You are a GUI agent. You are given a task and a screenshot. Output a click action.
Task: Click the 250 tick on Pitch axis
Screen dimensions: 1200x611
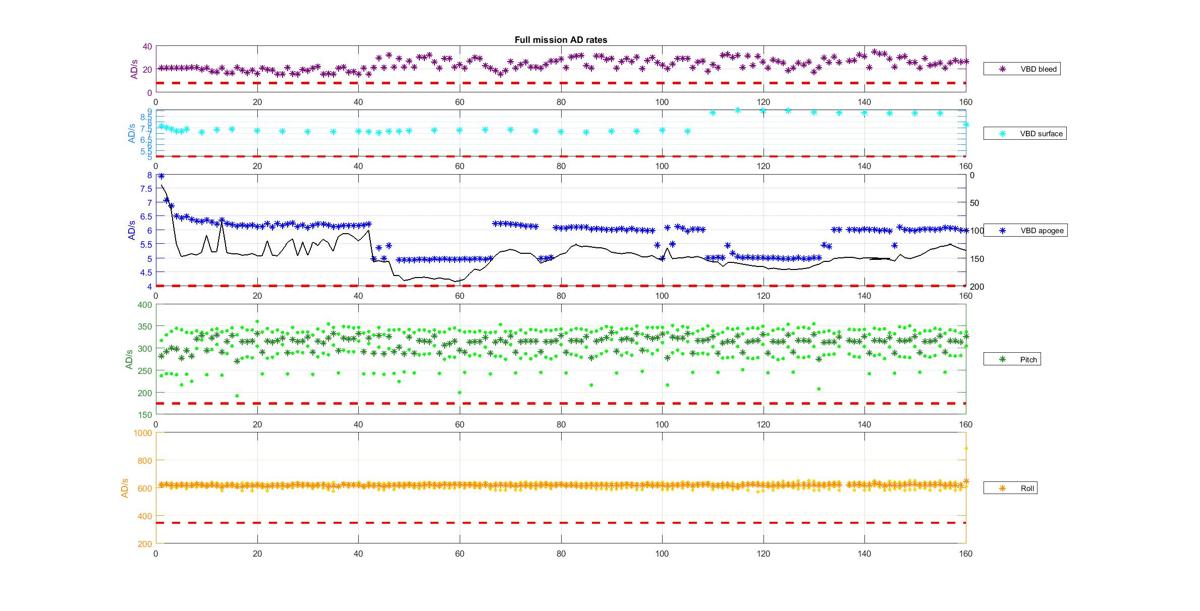pos(143,371)
